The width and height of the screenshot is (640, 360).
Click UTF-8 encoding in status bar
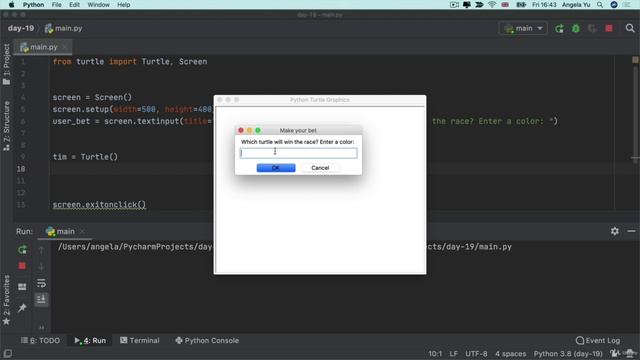click(x=476, y=353)
